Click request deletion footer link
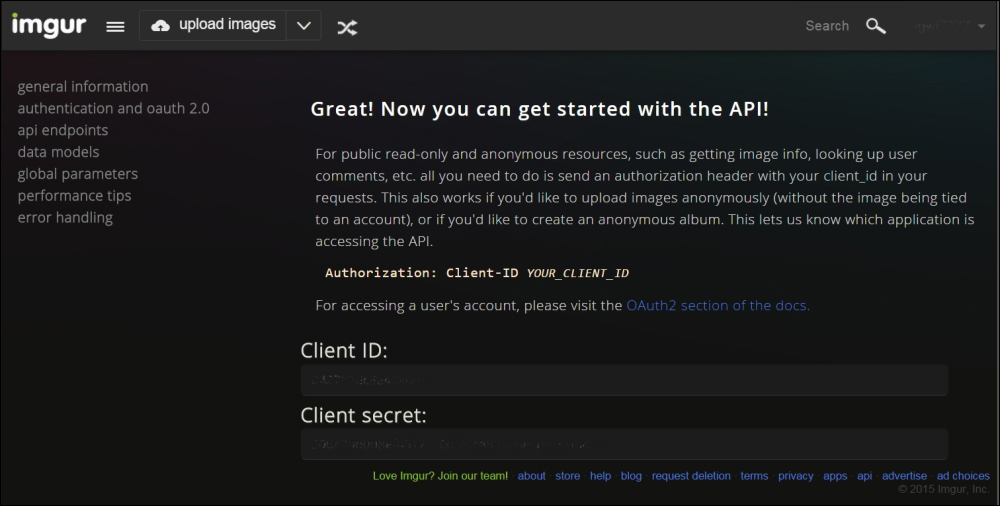 691,476
